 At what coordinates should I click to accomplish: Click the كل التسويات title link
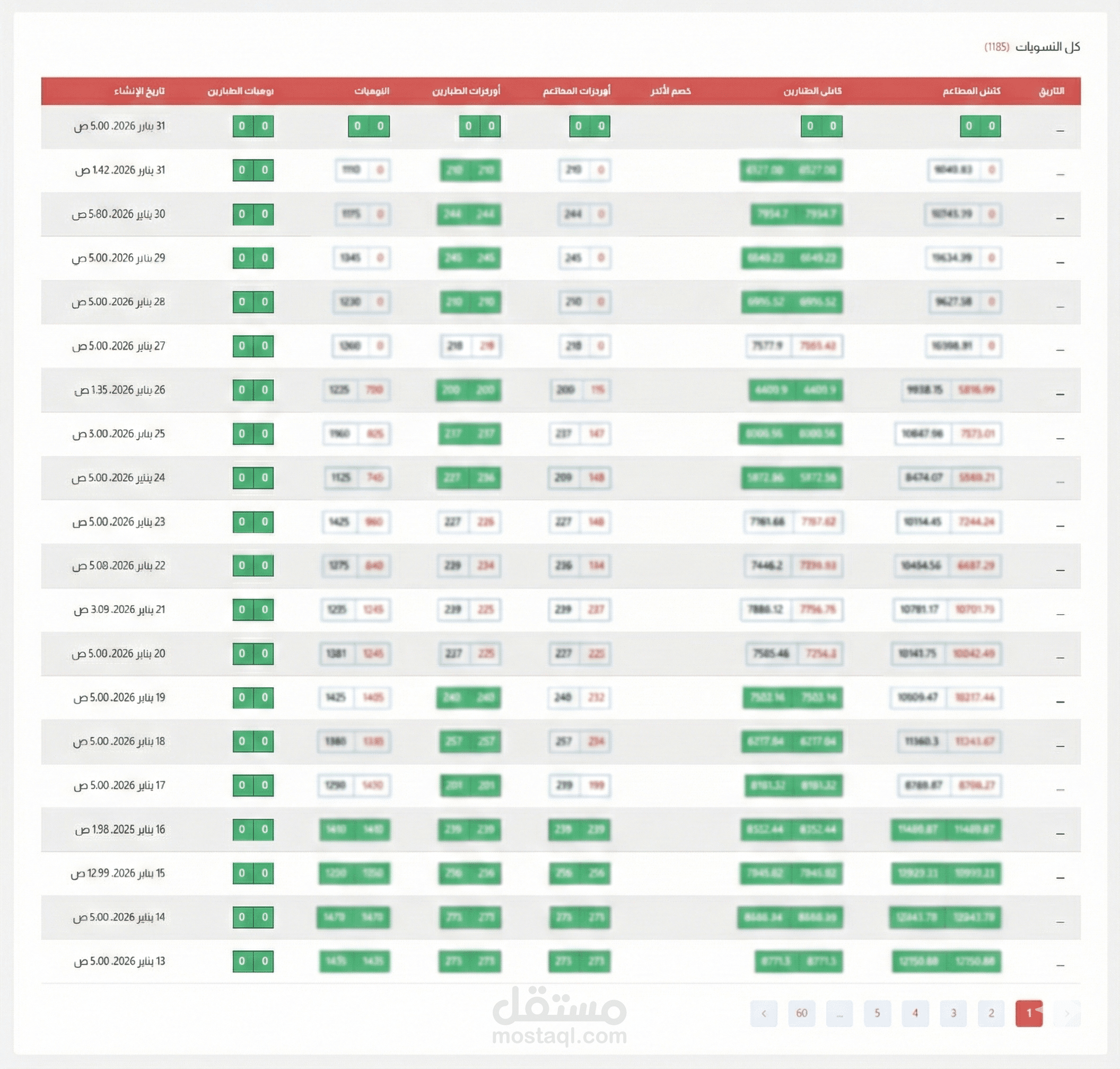click(1047, 47)
